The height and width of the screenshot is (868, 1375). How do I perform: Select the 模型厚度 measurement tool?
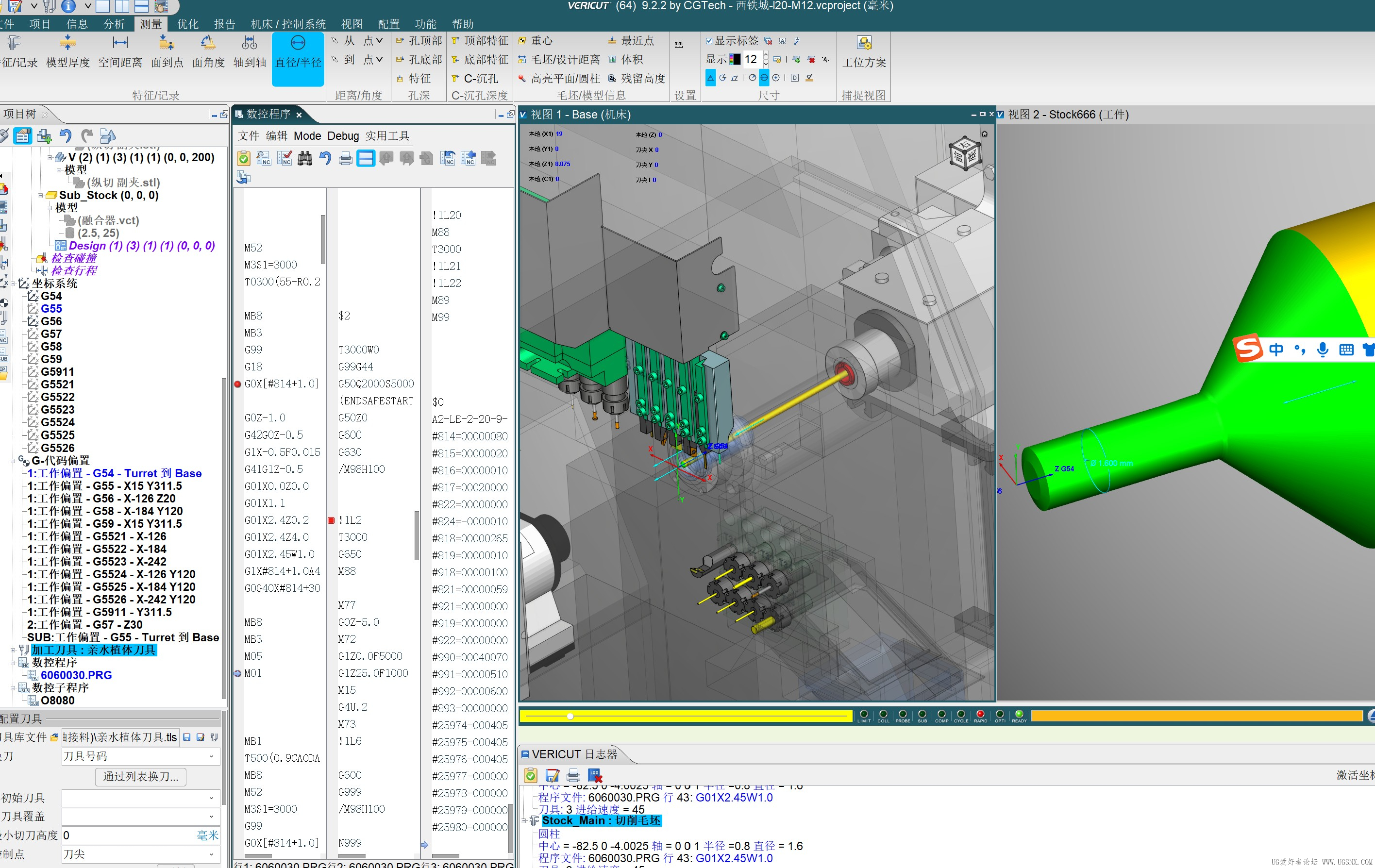click(67, 51)
